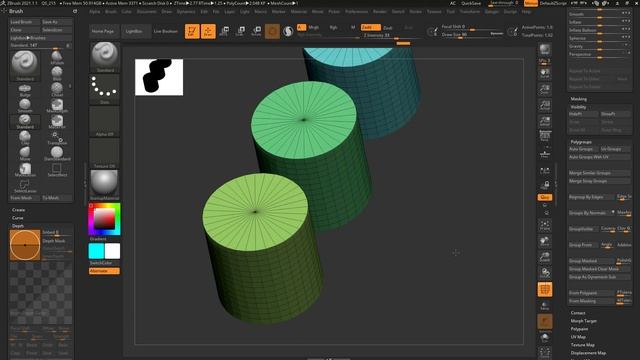The image size is (640, 360).
Task: Toggle Zsub sculpt mode
Action: pyautogui.click(x=388, y=27)
